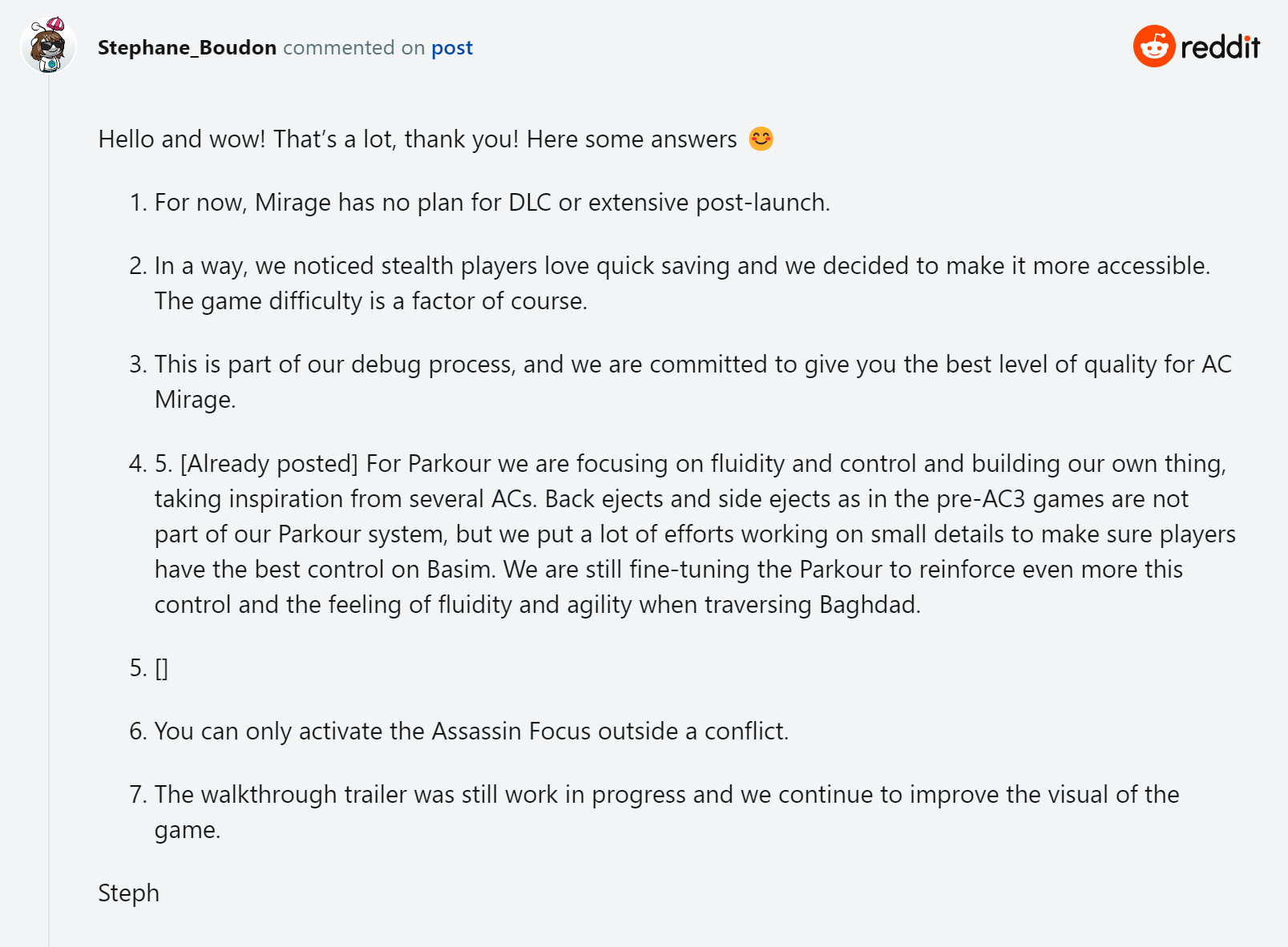Click the "Steph" signature
The image size is (1288, 947).
click(128, 893)
